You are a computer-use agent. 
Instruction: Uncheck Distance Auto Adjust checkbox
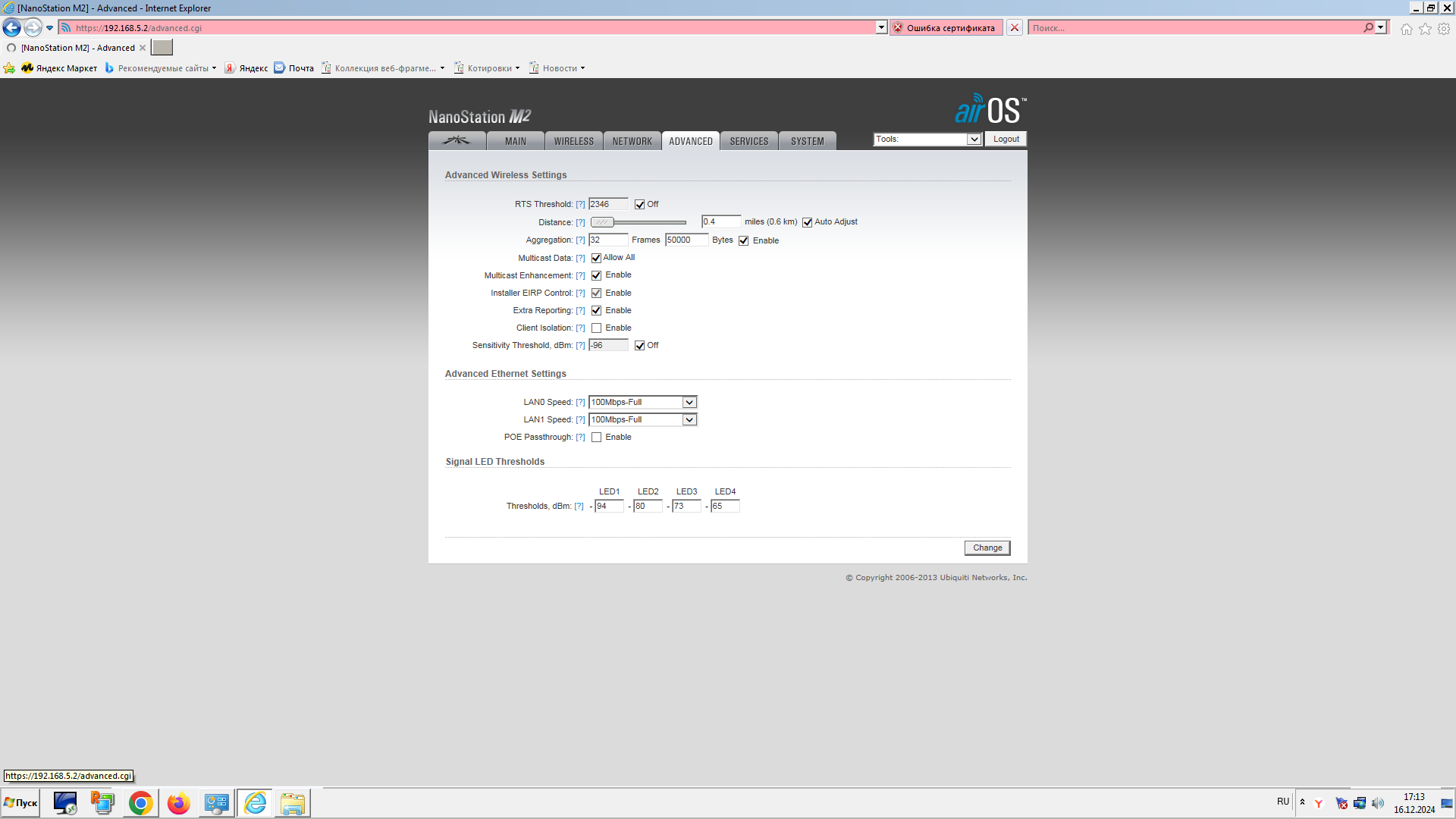(x=807, y=222)
